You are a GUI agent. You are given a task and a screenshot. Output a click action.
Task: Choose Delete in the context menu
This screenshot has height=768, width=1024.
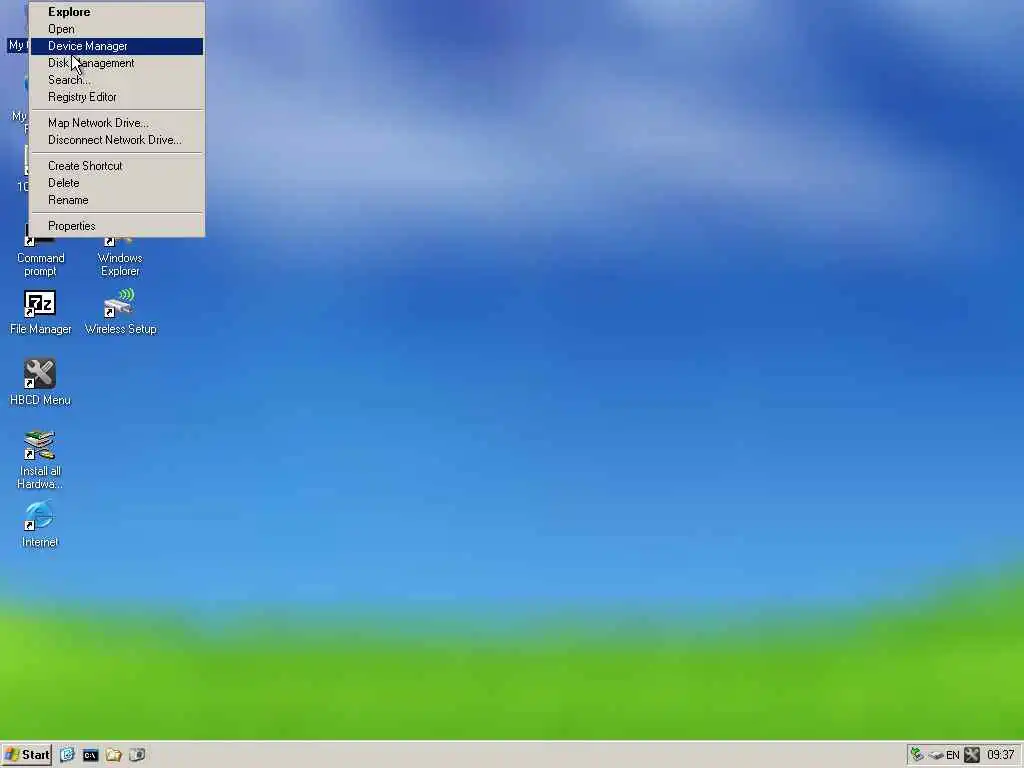point(117,183)
